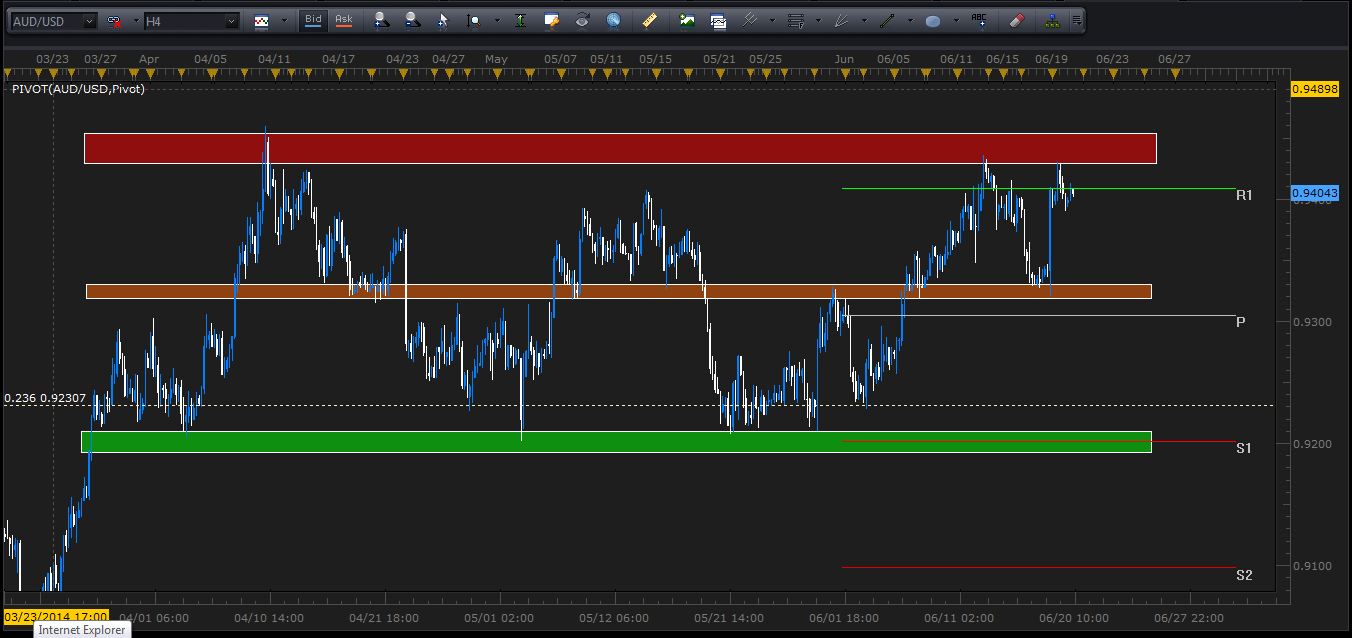Open the AUD/USD instrument dropdown
Viewport: 1352px width, 638px height.
pyautogui.click(x=88, y=20)
